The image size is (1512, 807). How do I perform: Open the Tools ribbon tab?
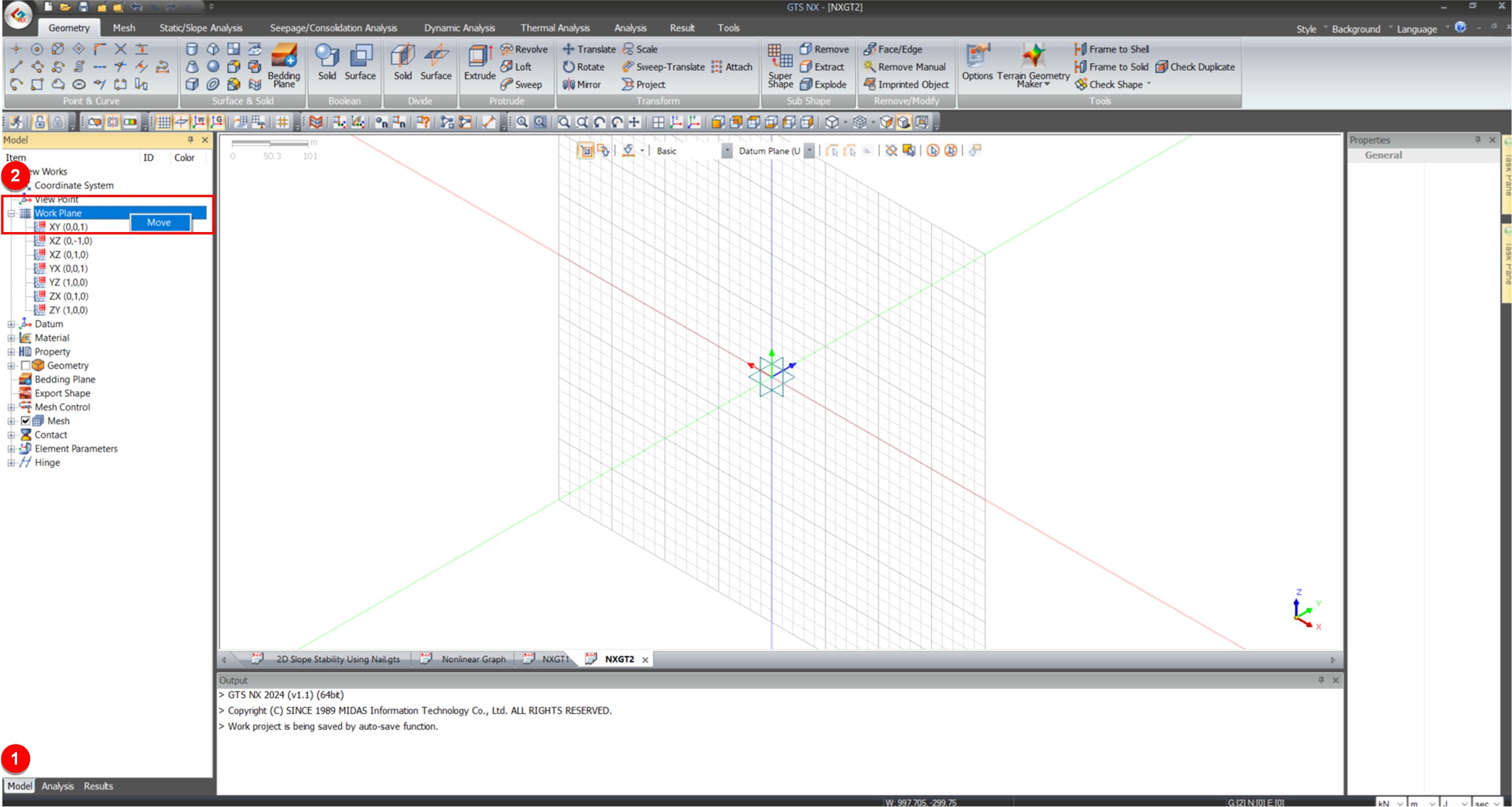[x=728, y=28]
